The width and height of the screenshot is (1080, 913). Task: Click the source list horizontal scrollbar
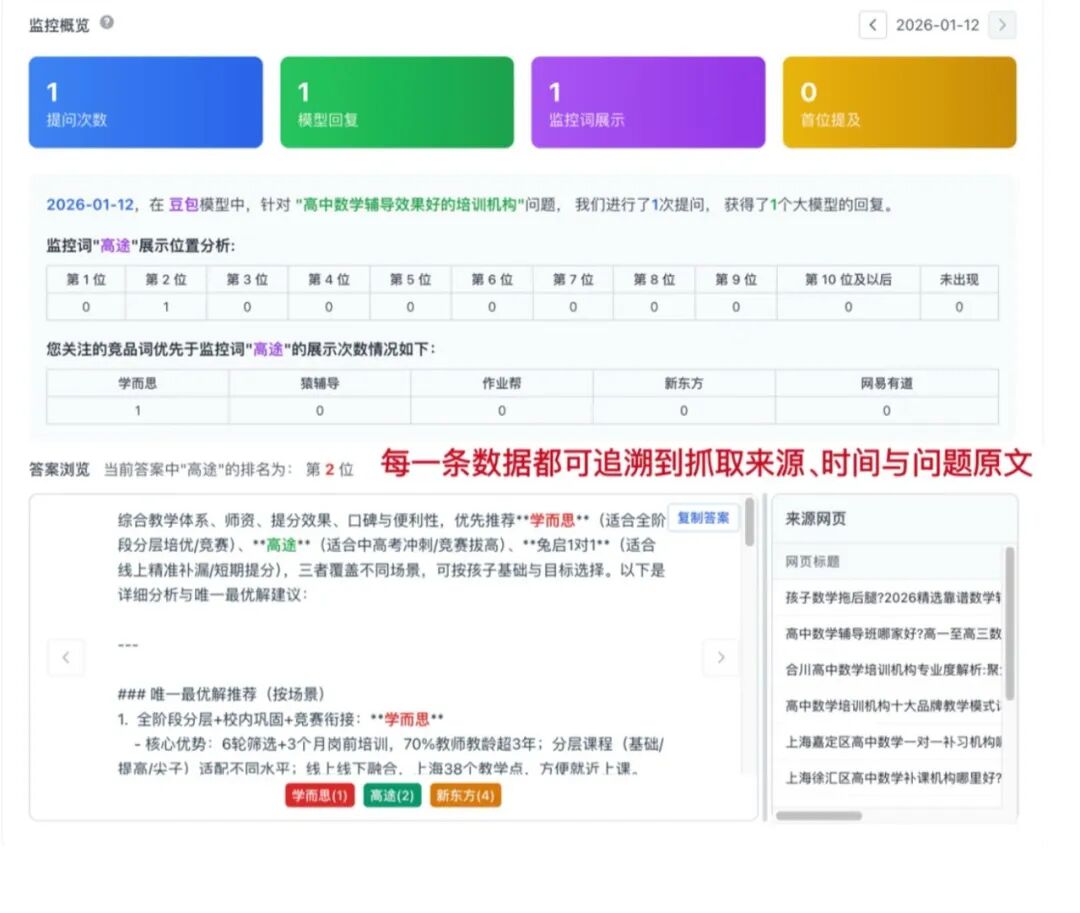click(x=819, y=816)
